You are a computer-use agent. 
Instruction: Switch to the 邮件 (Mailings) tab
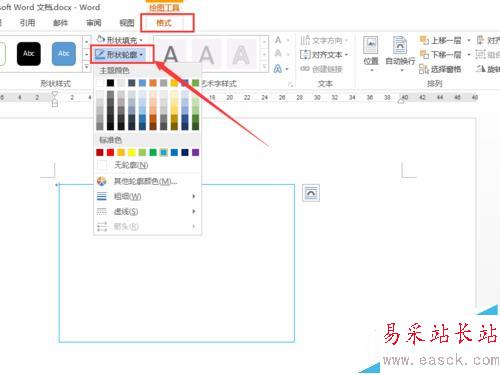coord(60,23)
